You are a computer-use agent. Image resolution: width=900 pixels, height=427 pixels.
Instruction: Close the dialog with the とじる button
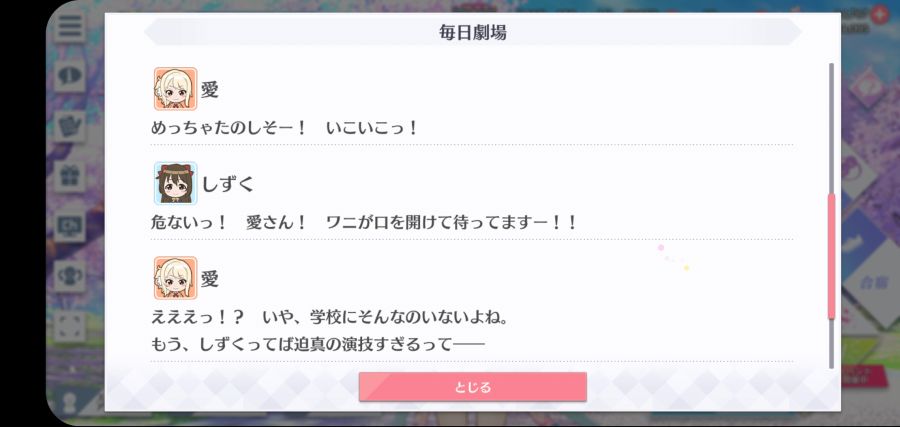(x=472, y=387)
